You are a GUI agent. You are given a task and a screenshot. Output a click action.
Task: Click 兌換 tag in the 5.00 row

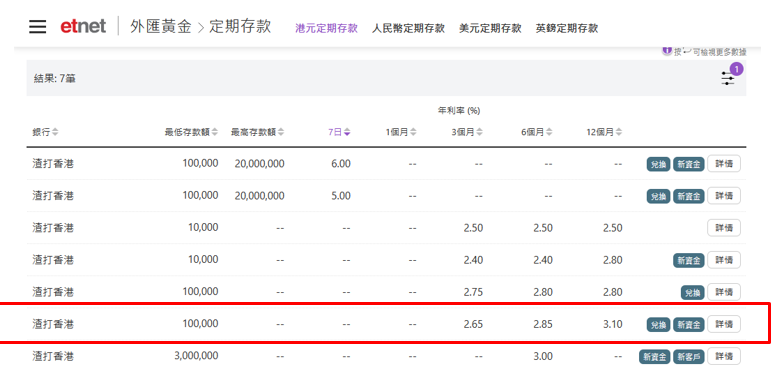[x=659, y=196]
